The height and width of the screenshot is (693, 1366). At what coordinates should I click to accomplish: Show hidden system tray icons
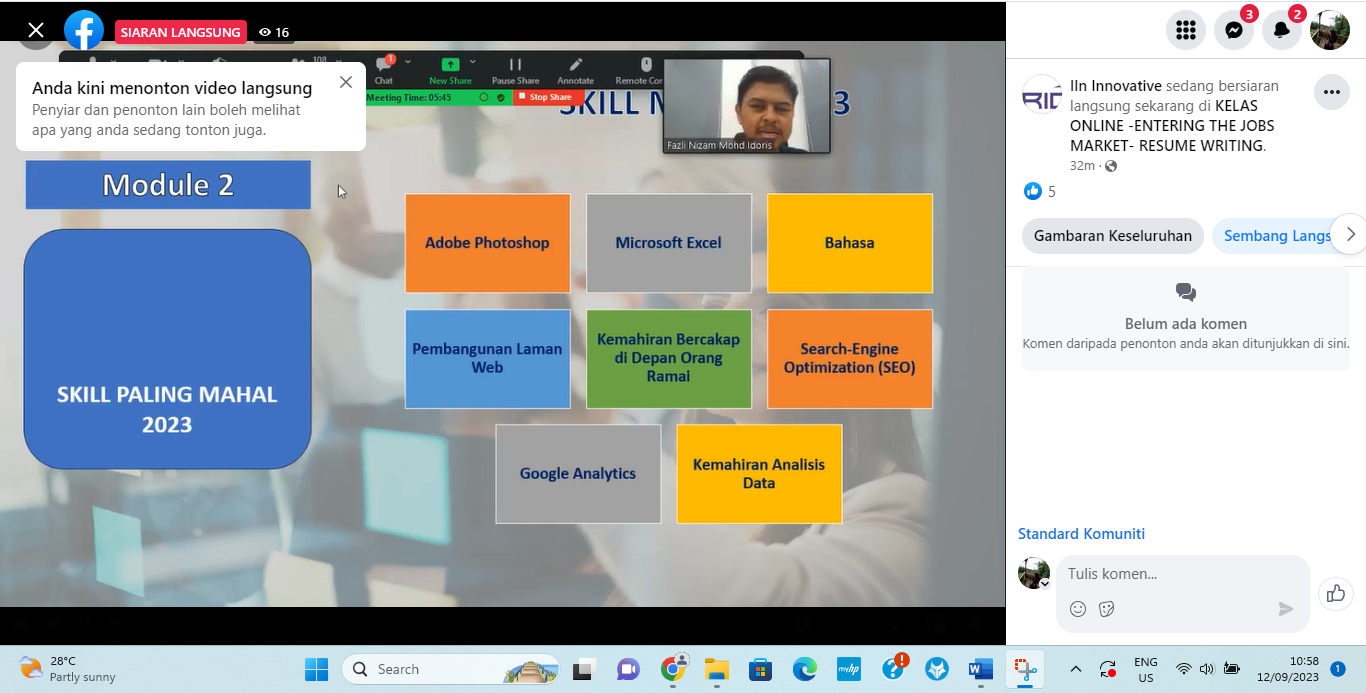point(1076,669)
